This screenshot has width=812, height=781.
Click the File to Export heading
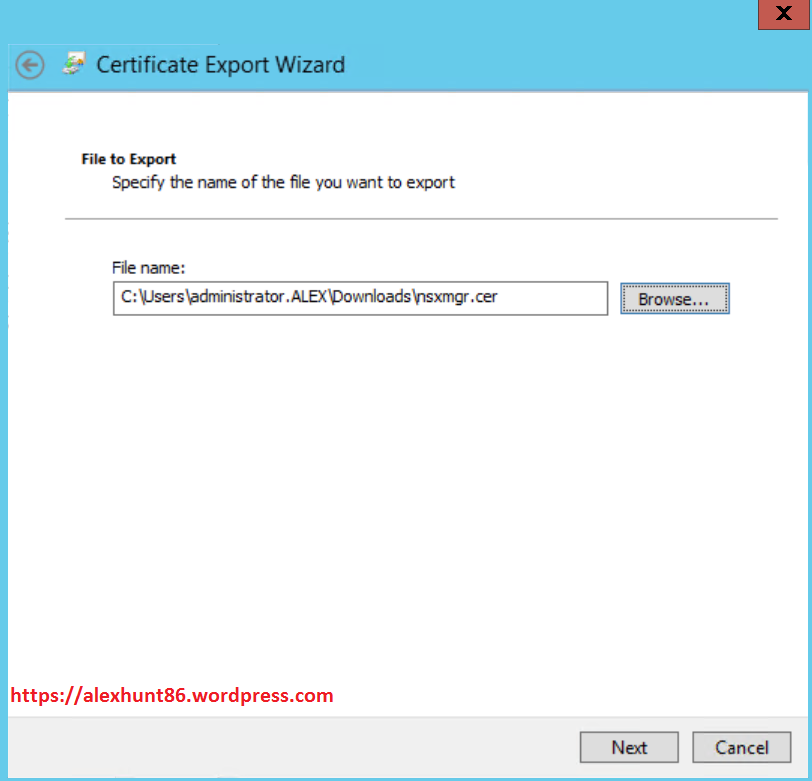coord(128,159)
